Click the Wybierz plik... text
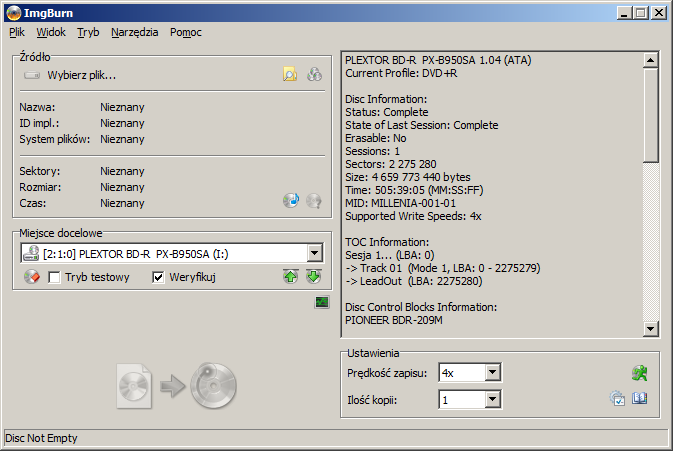673x451 pixels. click(82, 76)
